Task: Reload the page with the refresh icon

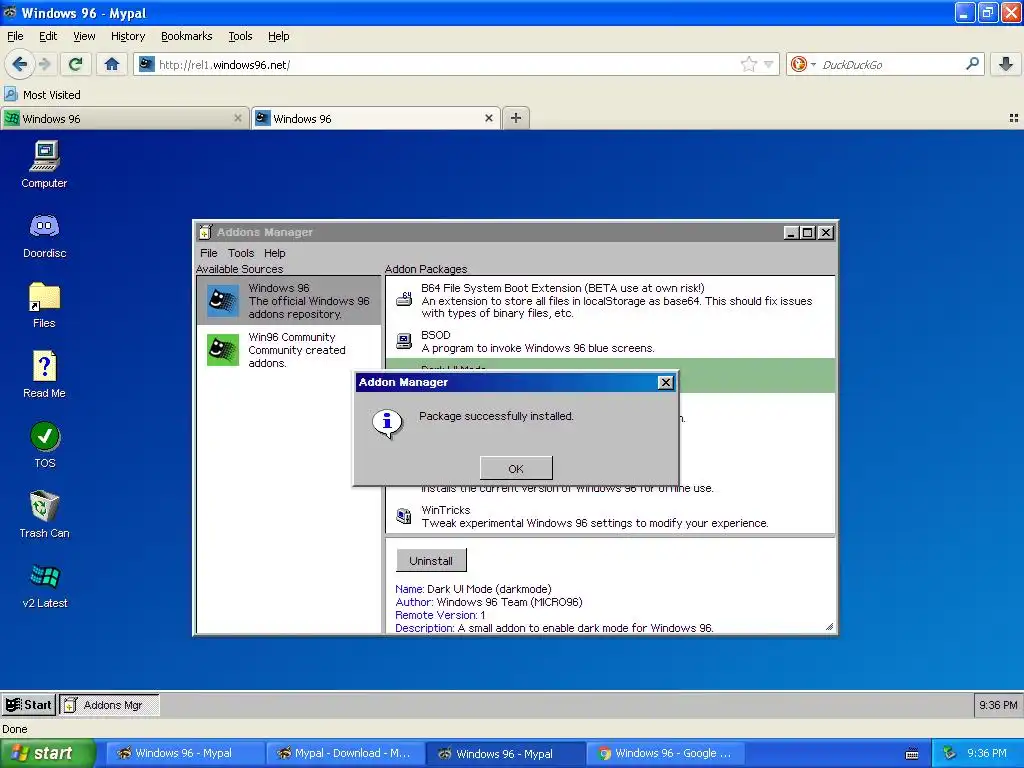Action: [75, 64]
